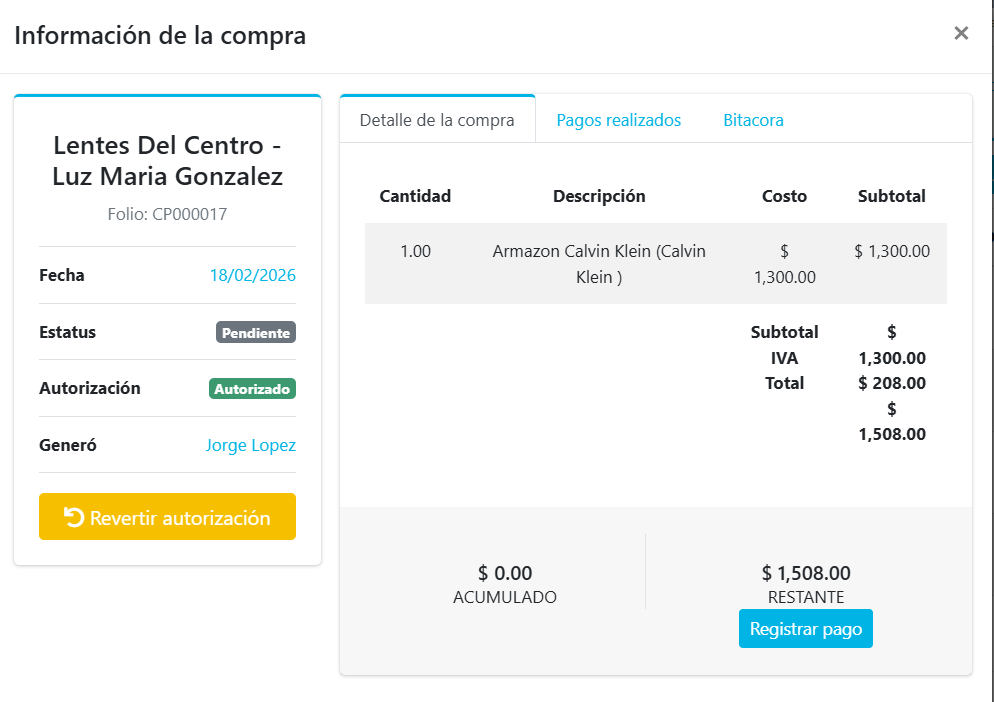This screenshot has height=702, width=994.
Task: Select the Armazon Calvin Klein item description
Action: coord(599,264)
